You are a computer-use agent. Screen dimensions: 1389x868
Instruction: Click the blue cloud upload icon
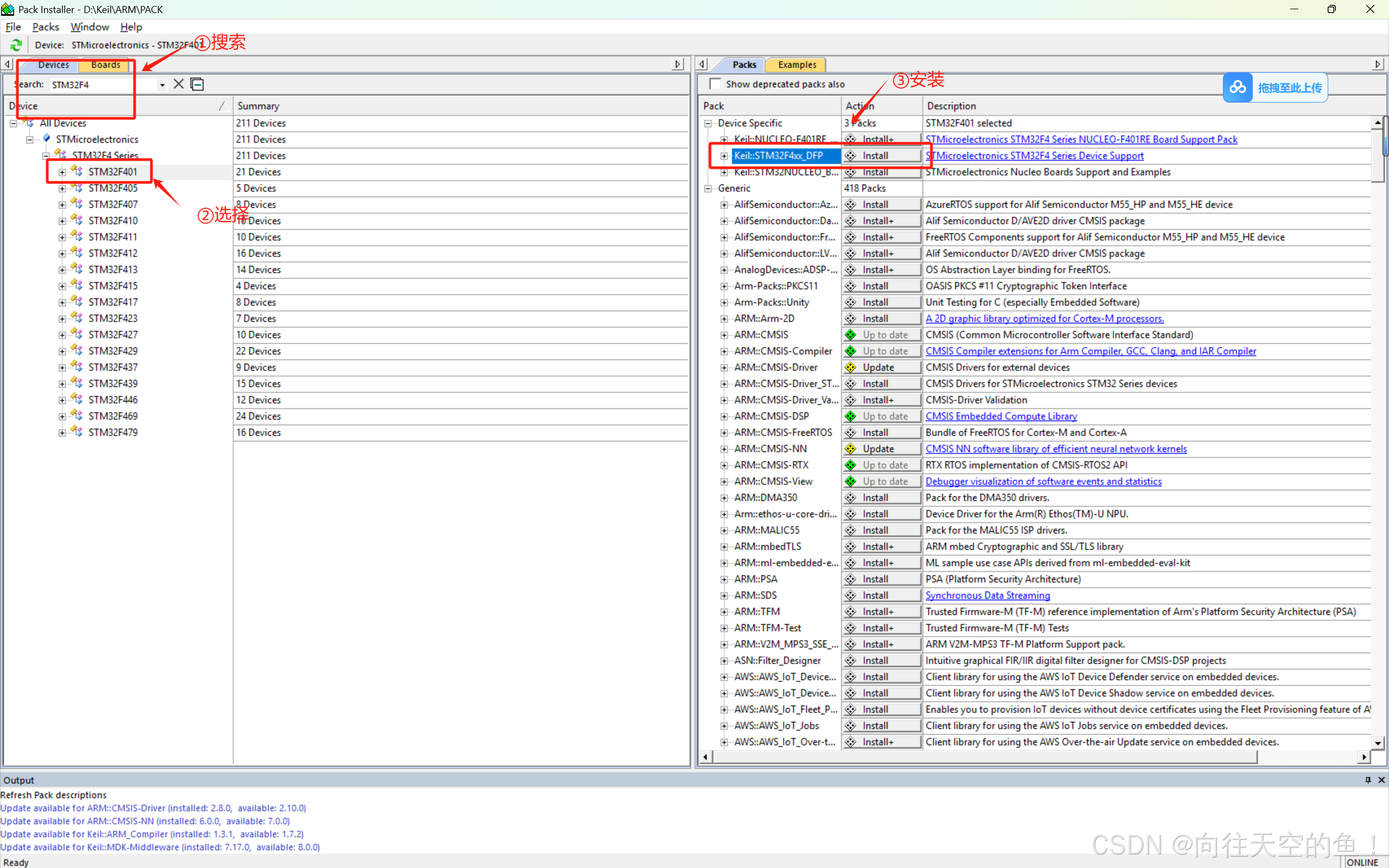click(x=1238, y=87)
